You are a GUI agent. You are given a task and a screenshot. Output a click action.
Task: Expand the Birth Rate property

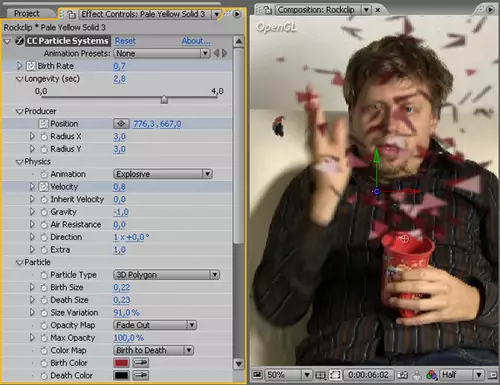point(19,66)
